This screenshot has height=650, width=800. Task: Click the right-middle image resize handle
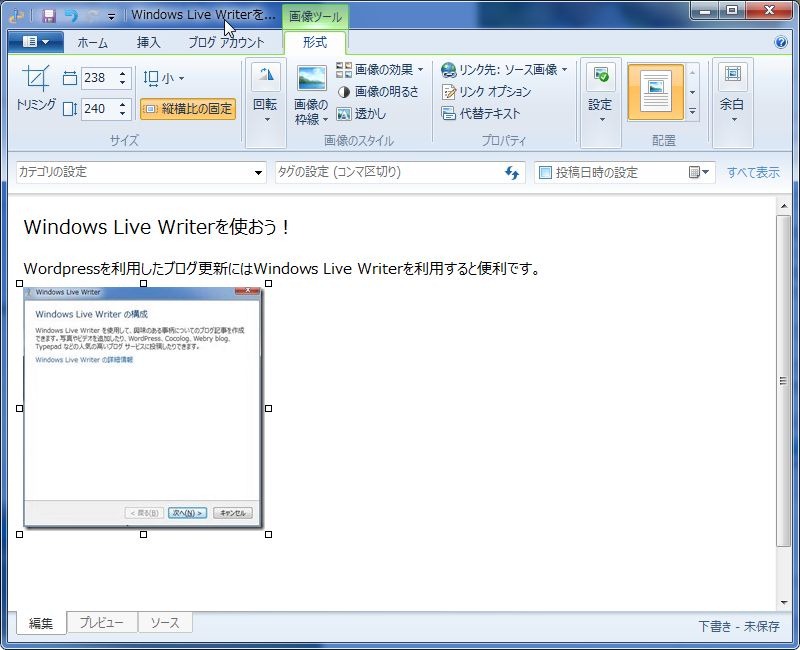tap(268, 408)
